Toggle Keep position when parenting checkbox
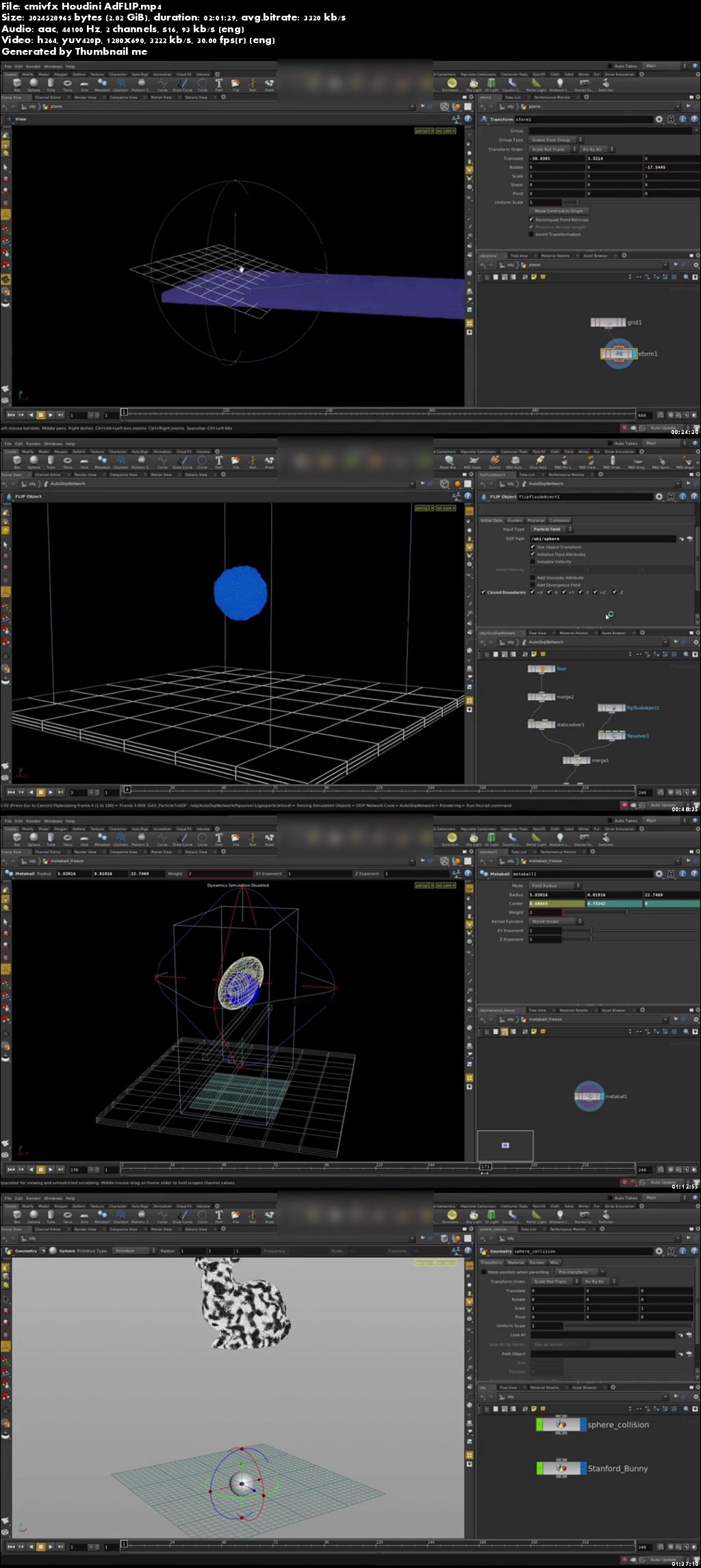 click(484, 1272)
